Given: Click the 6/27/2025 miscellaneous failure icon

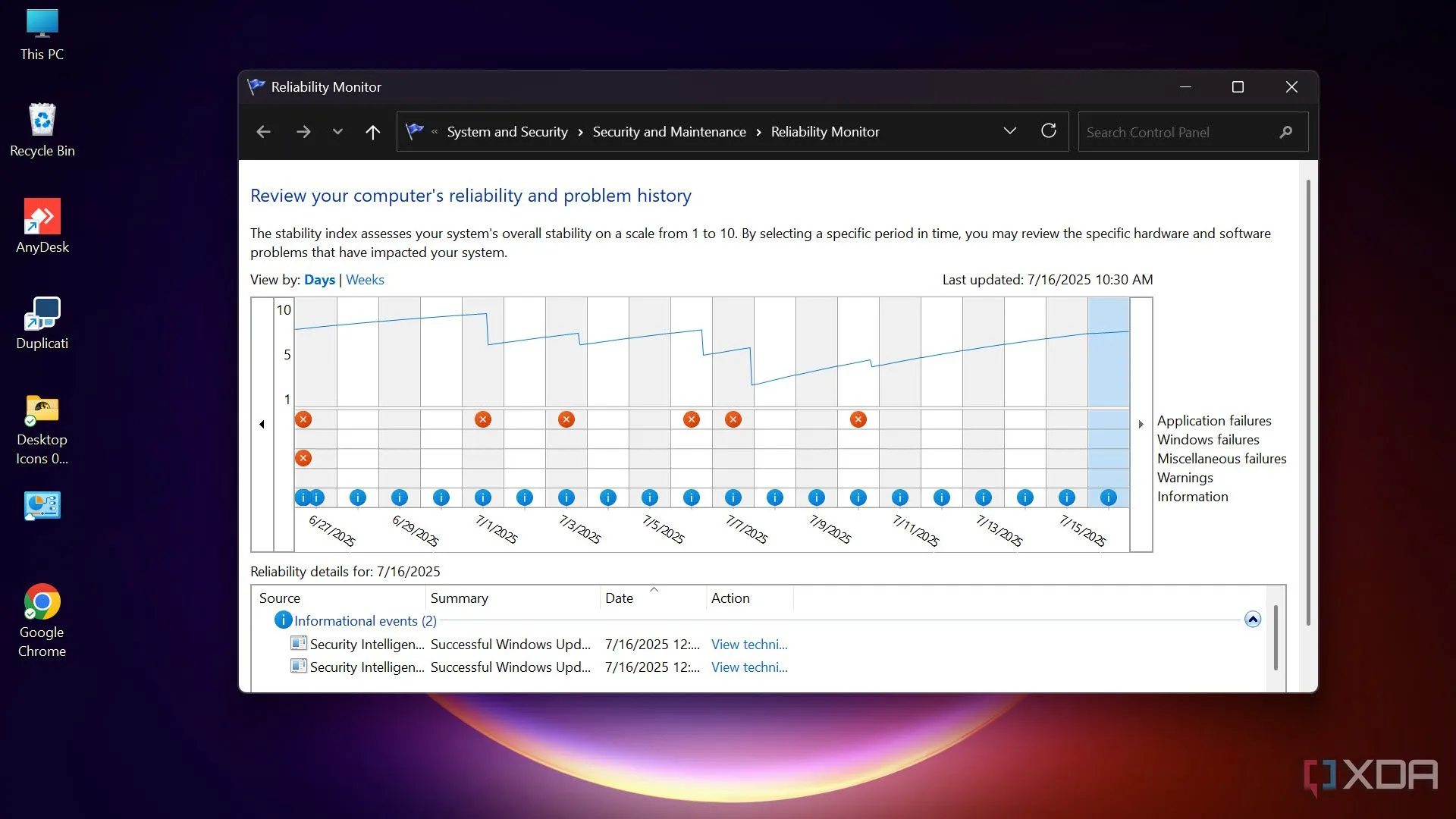Looking at the screenshot, I should tap(303, 458).
